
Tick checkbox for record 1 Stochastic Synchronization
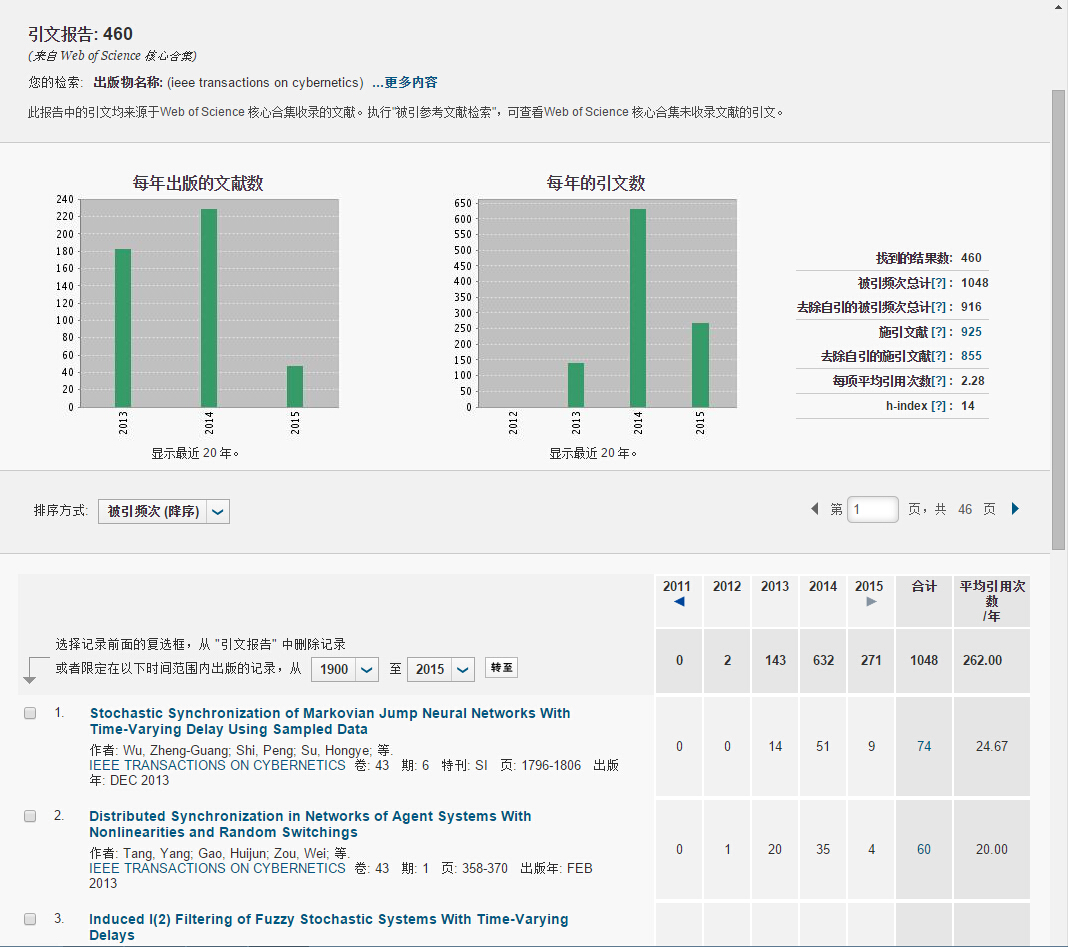(30, 713)
